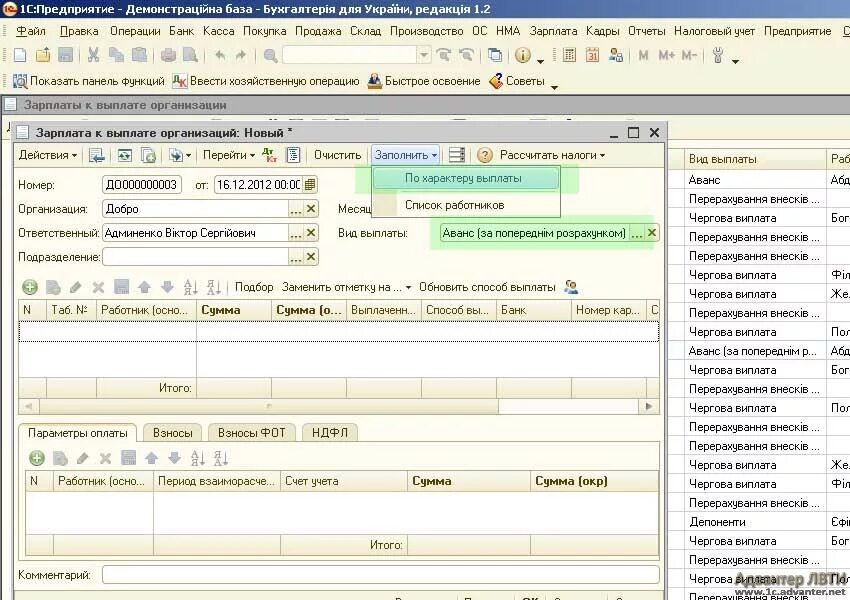Click the Open folder icon in main toolbar
This screenshot has height=600, width=850.
(x=42, y=55)
